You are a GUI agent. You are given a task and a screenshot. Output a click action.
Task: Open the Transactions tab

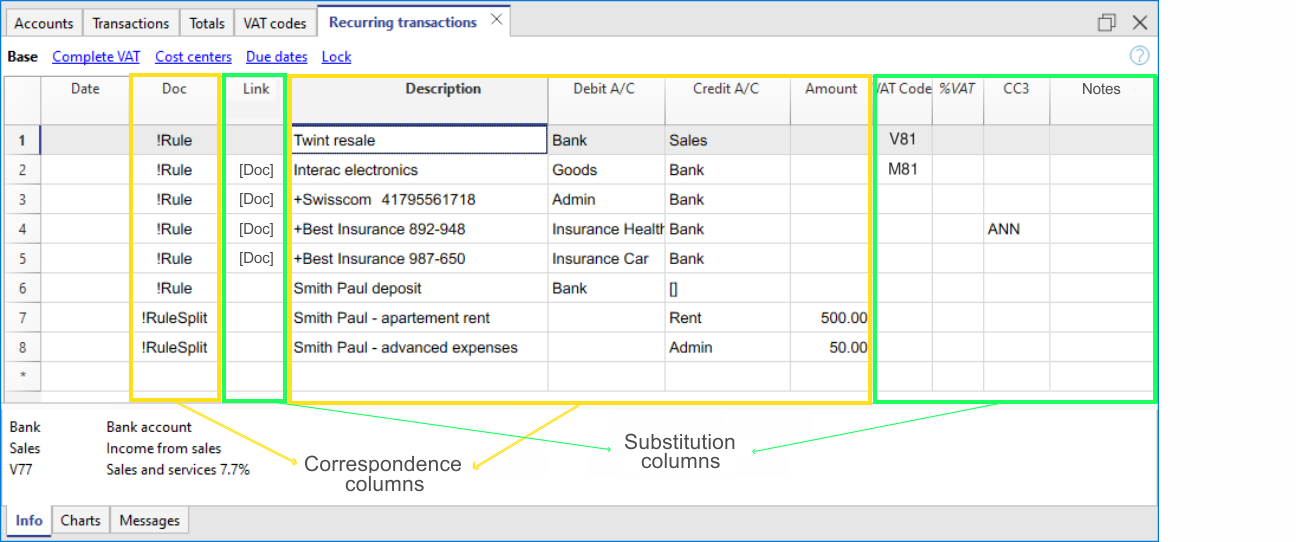tap(131, 23)
